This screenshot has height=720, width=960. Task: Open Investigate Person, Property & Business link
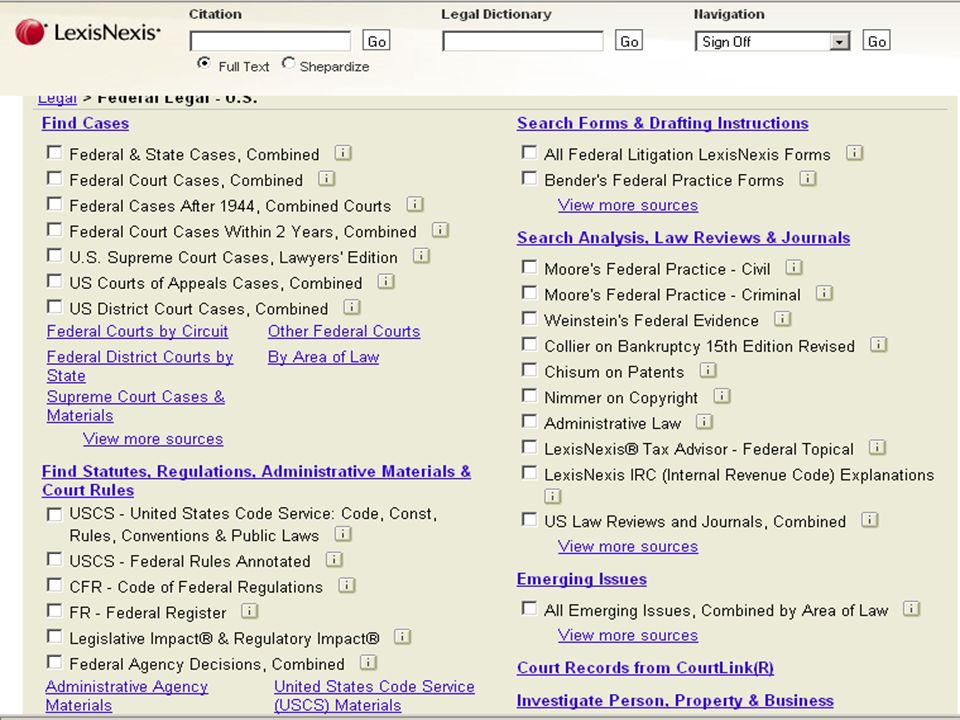(x=675, y=700)
